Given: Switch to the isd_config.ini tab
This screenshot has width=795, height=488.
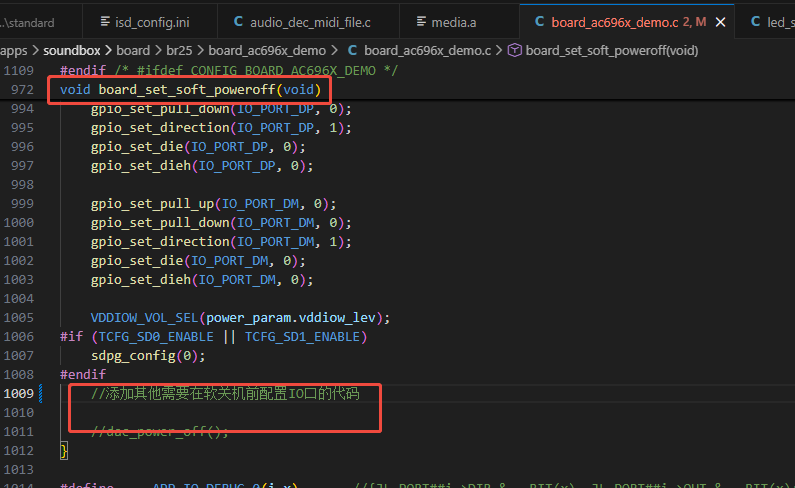Looking at the screenshot, I should click(x=150, y=22).
